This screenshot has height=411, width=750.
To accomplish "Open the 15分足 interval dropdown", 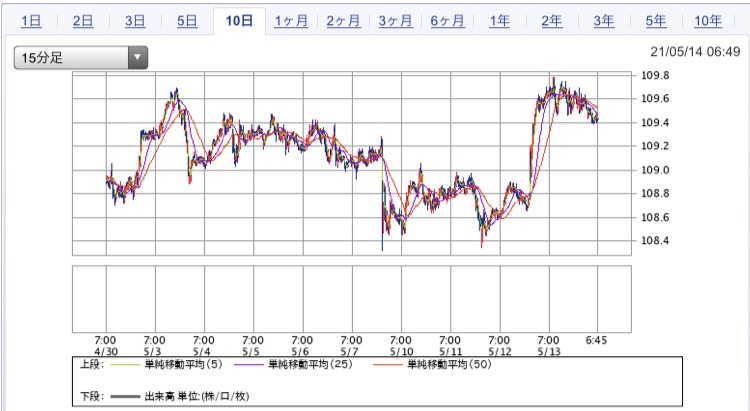I will (x=81, y=58).
